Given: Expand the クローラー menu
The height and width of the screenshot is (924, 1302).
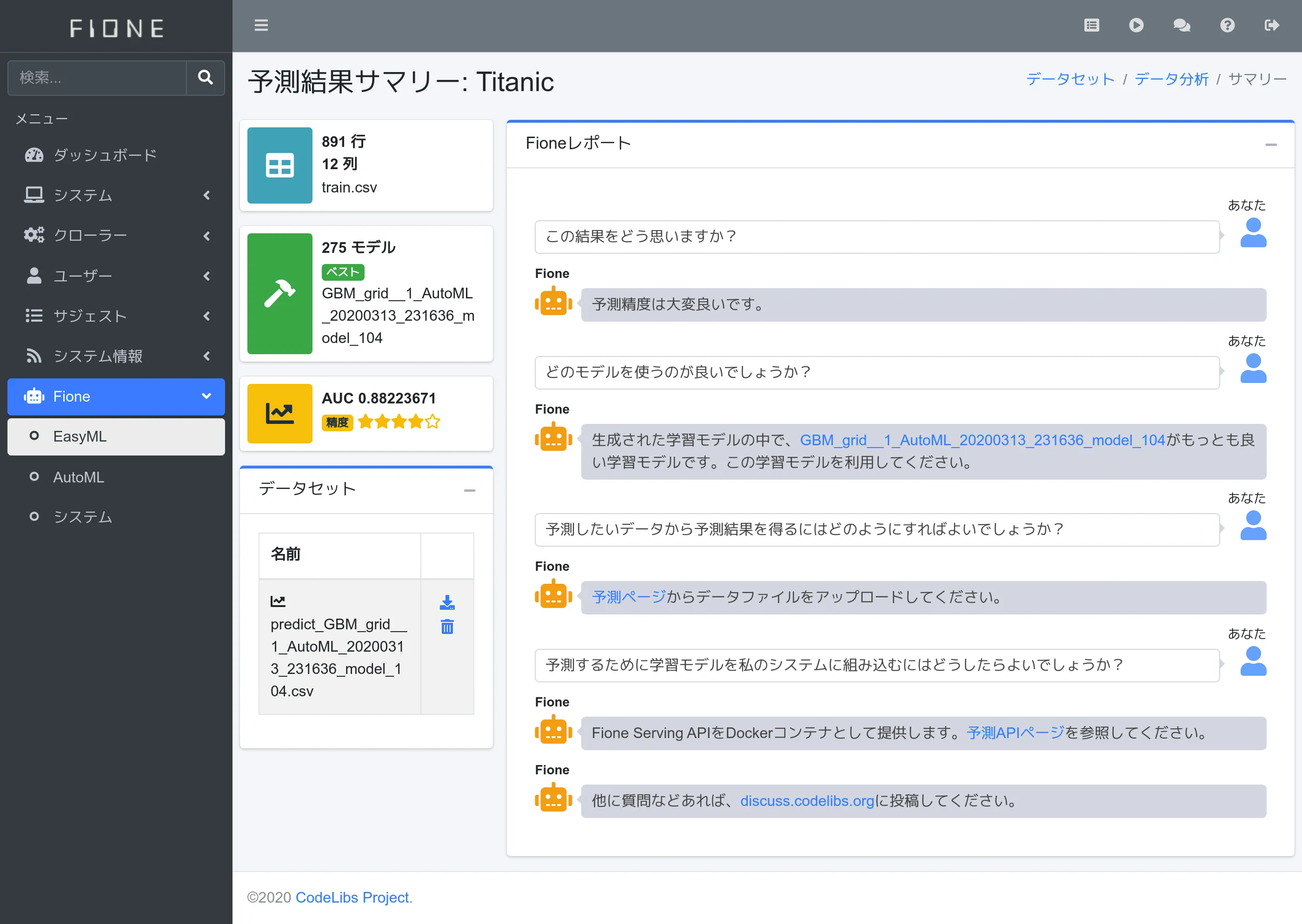Looking at the screenshot, I should click(x=116, y=236).
